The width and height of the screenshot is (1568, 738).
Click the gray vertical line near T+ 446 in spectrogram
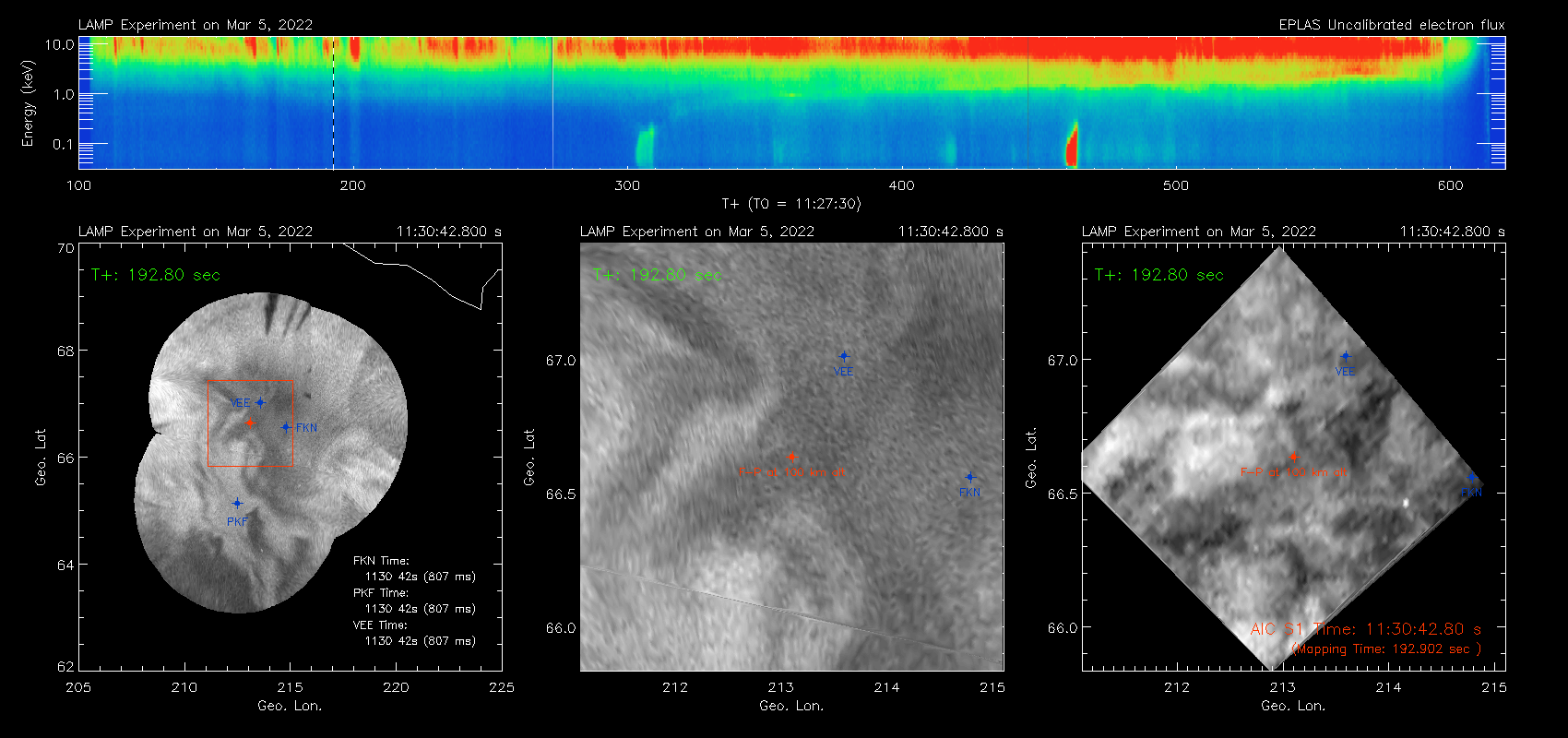pos(1028,102)
